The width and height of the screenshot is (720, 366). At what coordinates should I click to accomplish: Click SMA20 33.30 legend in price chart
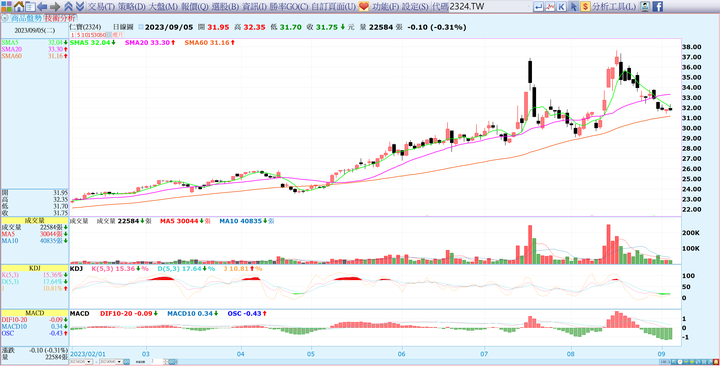coord(150,42)
